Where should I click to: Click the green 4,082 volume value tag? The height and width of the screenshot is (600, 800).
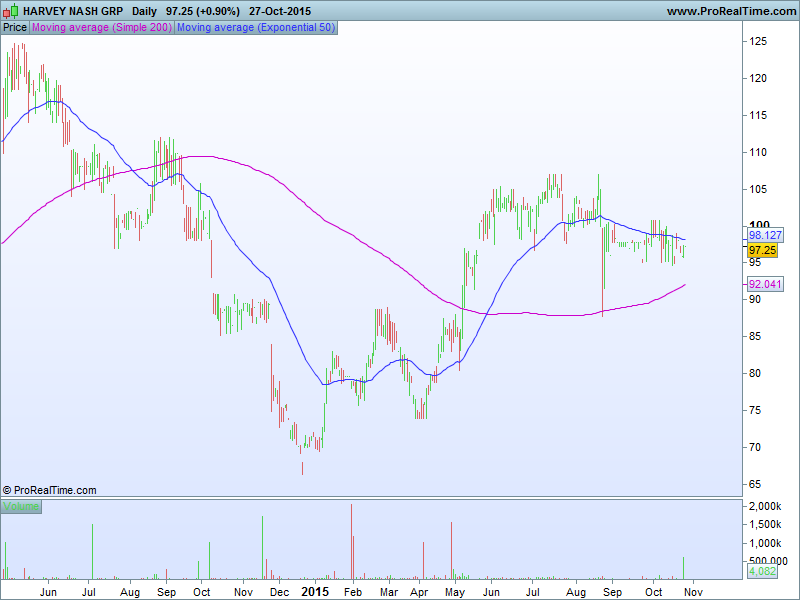coord(762,572)
